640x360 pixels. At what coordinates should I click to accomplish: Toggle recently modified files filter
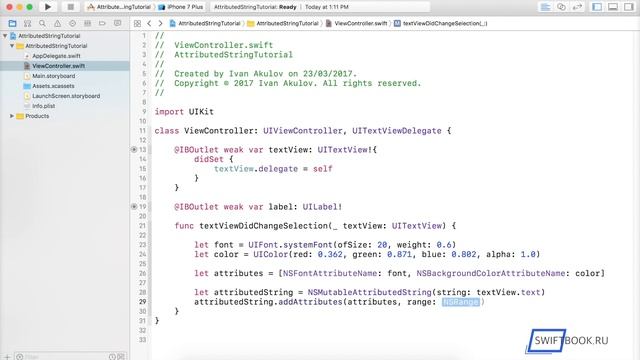(112, 357)
